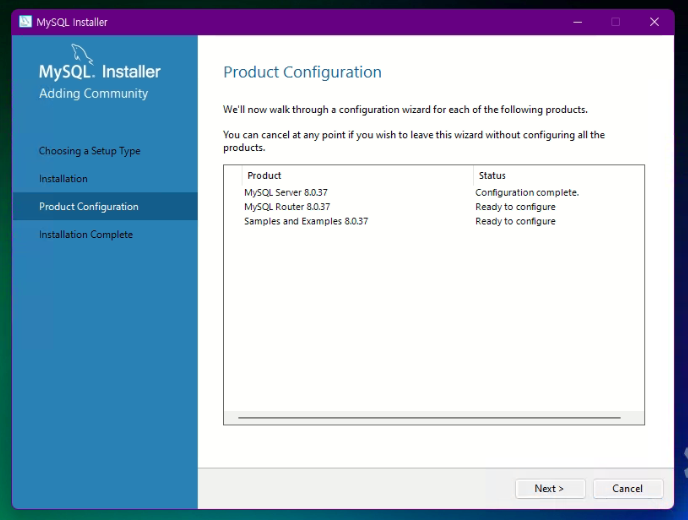Click the Adding Community subtitle
688x520 pixels.
[93, 93]
